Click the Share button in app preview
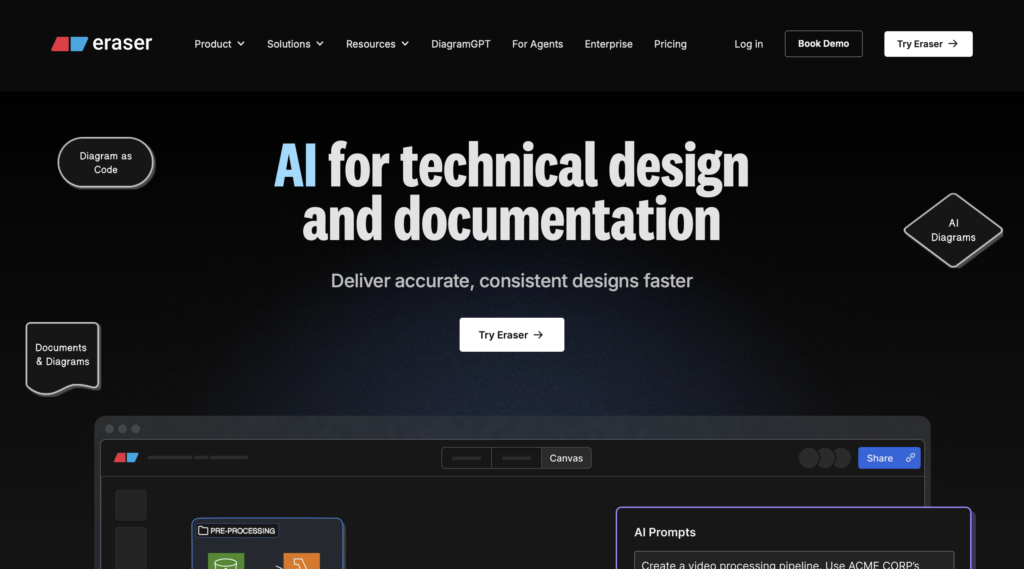Image resolution: width=1024 pixels, height=569 pixels. coord(889,458)
